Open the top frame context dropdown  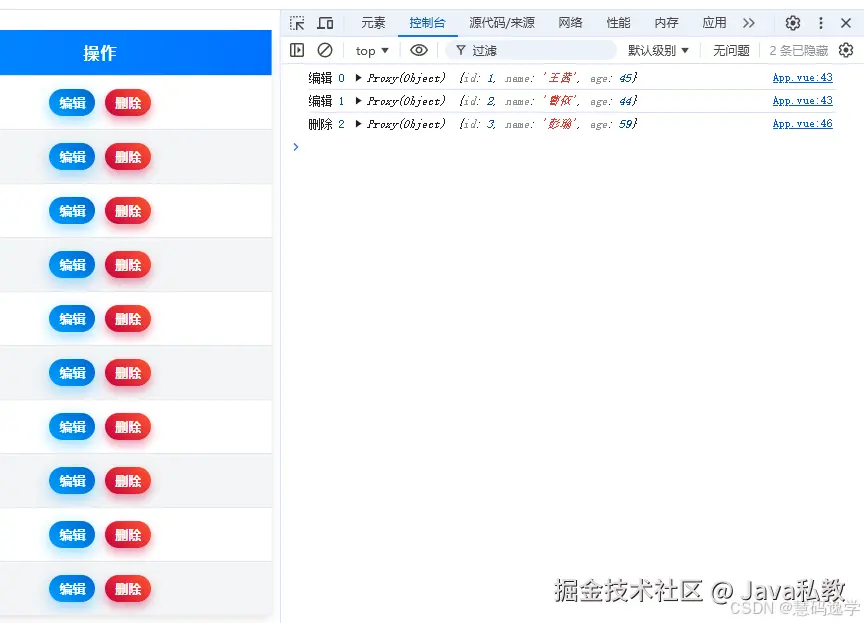point(371,49)
